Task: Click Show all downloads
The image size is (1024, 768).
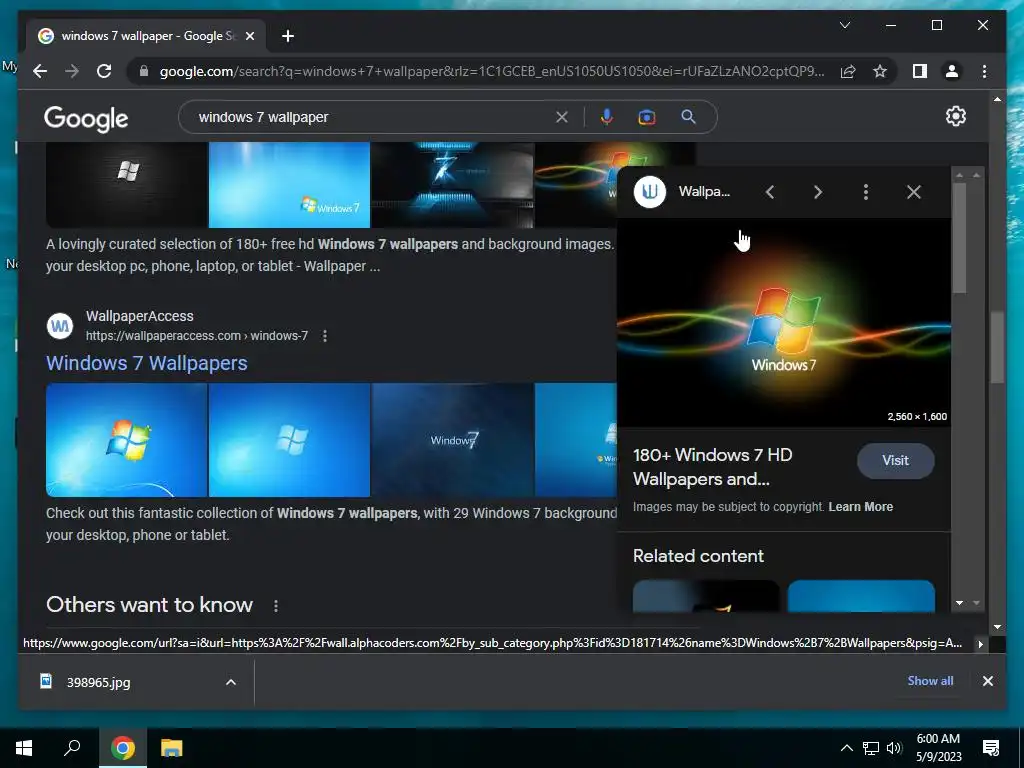Action: 930,680
